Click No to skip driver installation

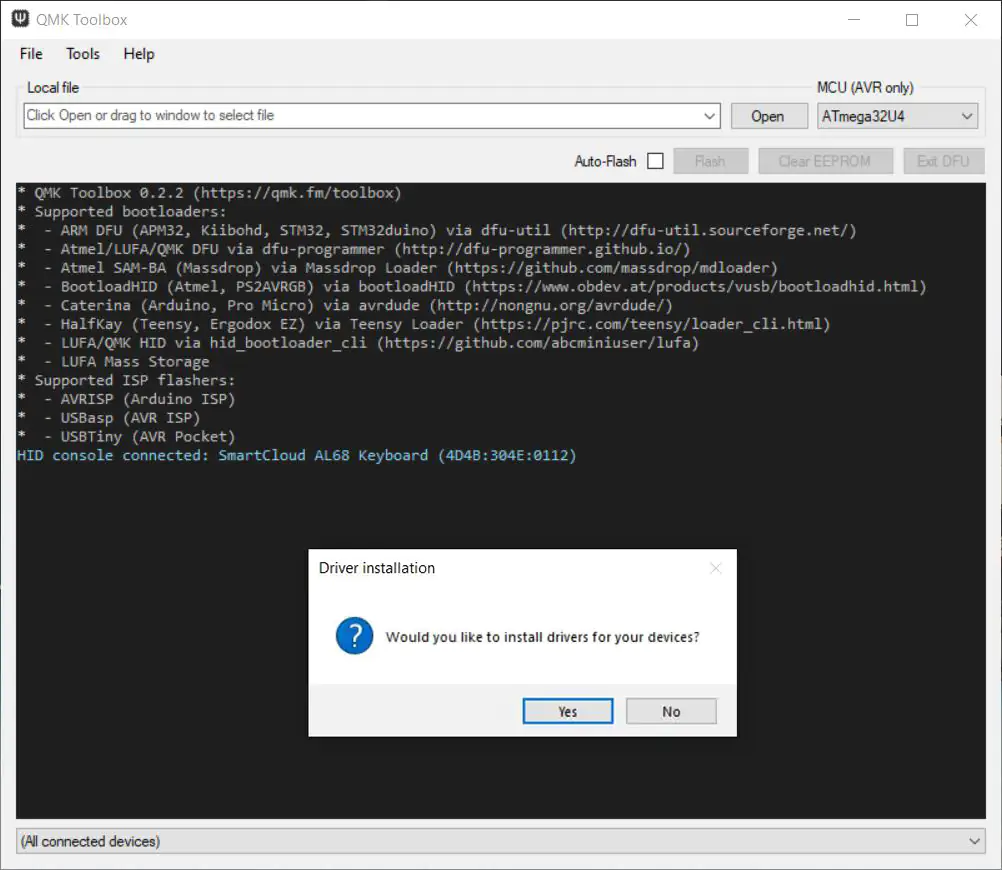click(x=671, y=711)
